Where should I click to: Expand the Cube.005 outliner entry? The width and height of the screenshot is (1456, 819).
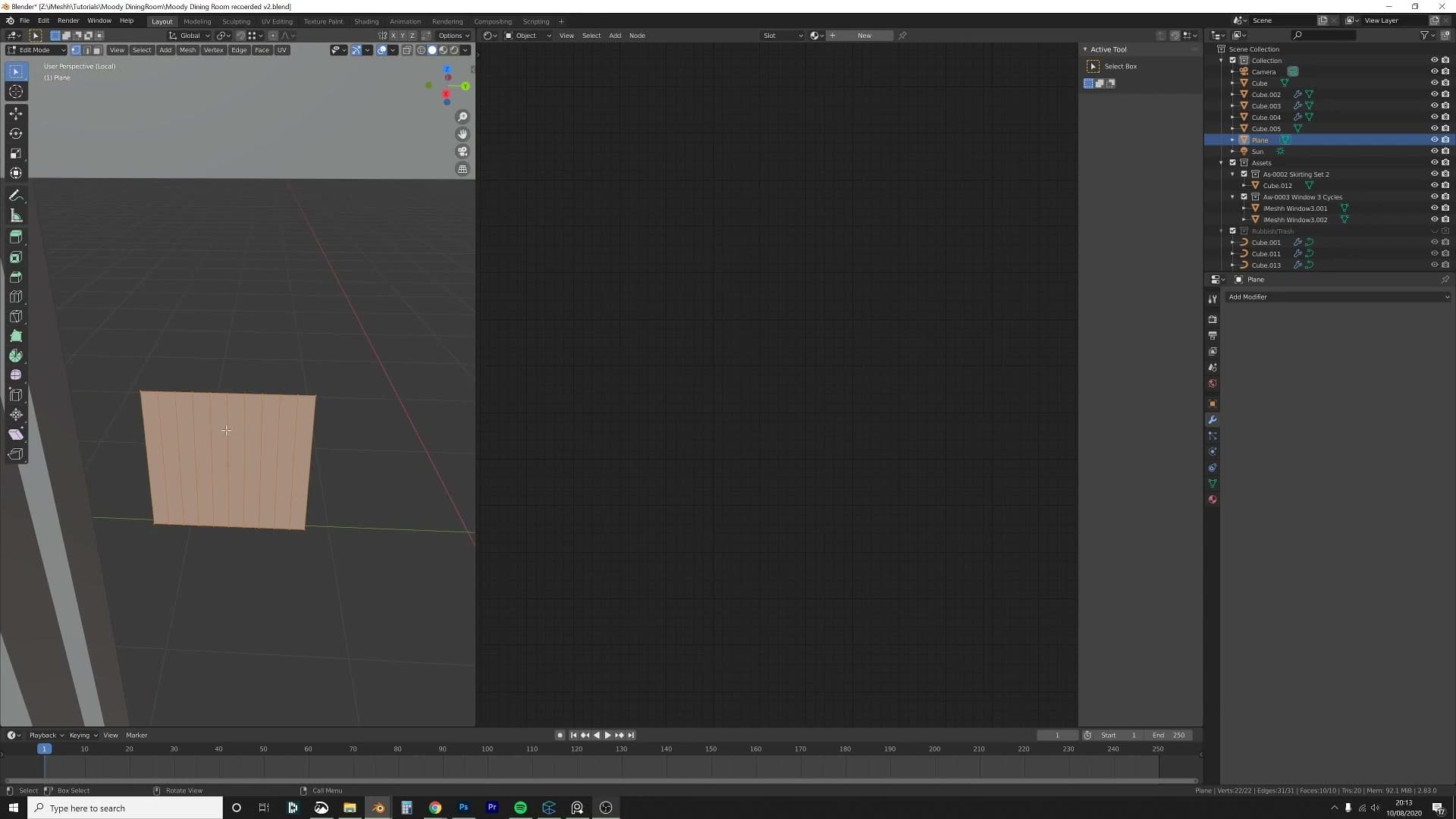coord(1232,129)
